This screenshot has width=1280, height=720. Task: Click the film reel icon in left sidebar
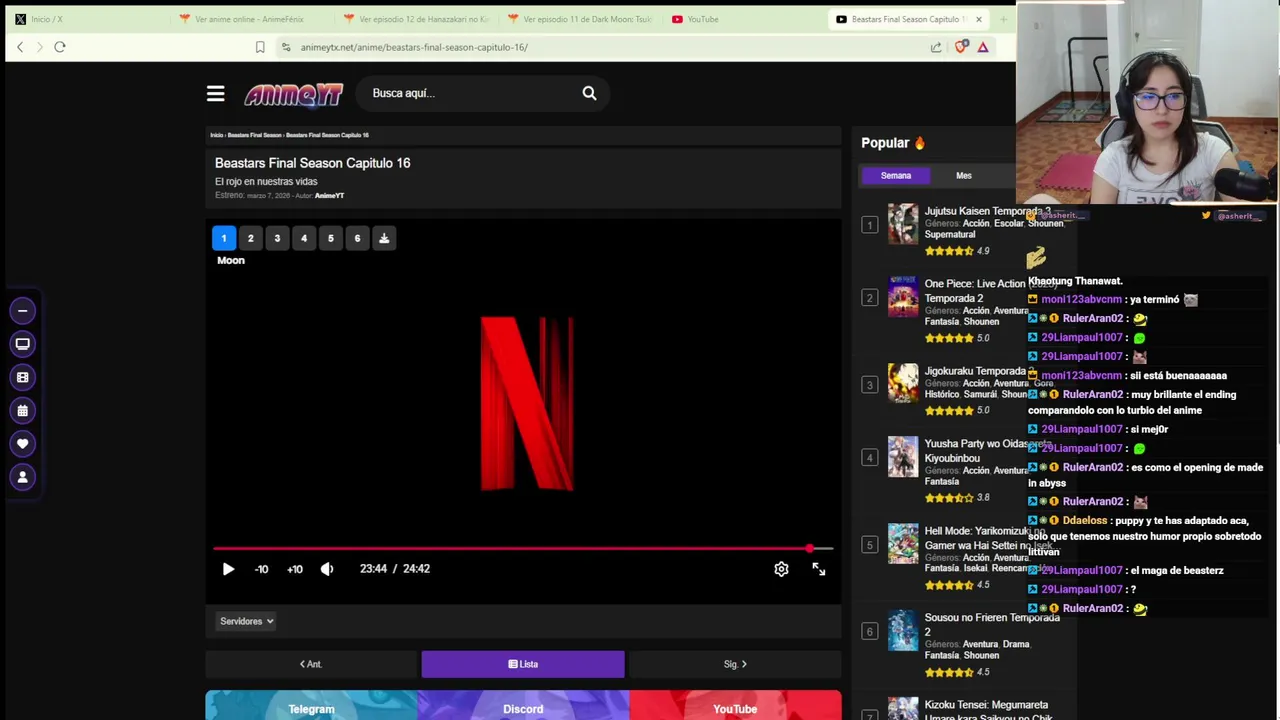[x=22, y=377]
